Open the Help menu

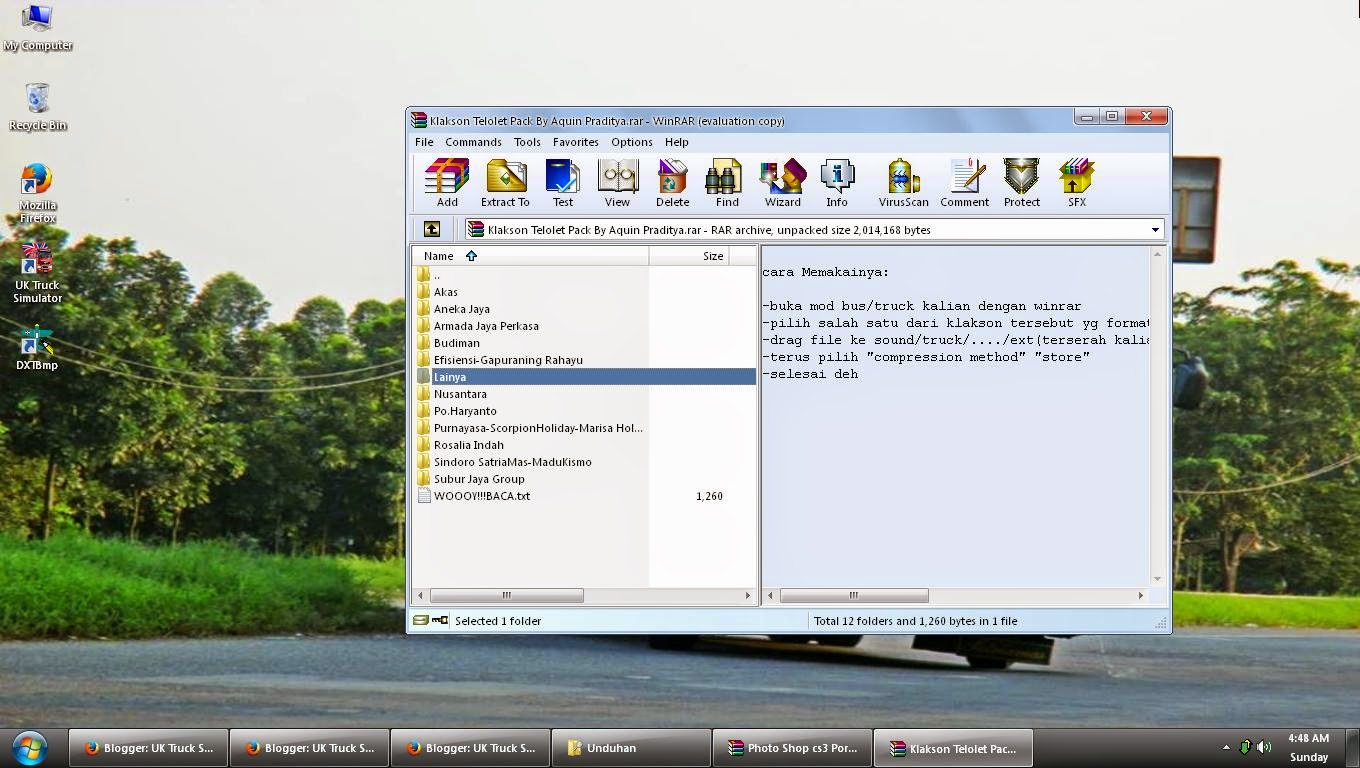[x=676, y=142]
